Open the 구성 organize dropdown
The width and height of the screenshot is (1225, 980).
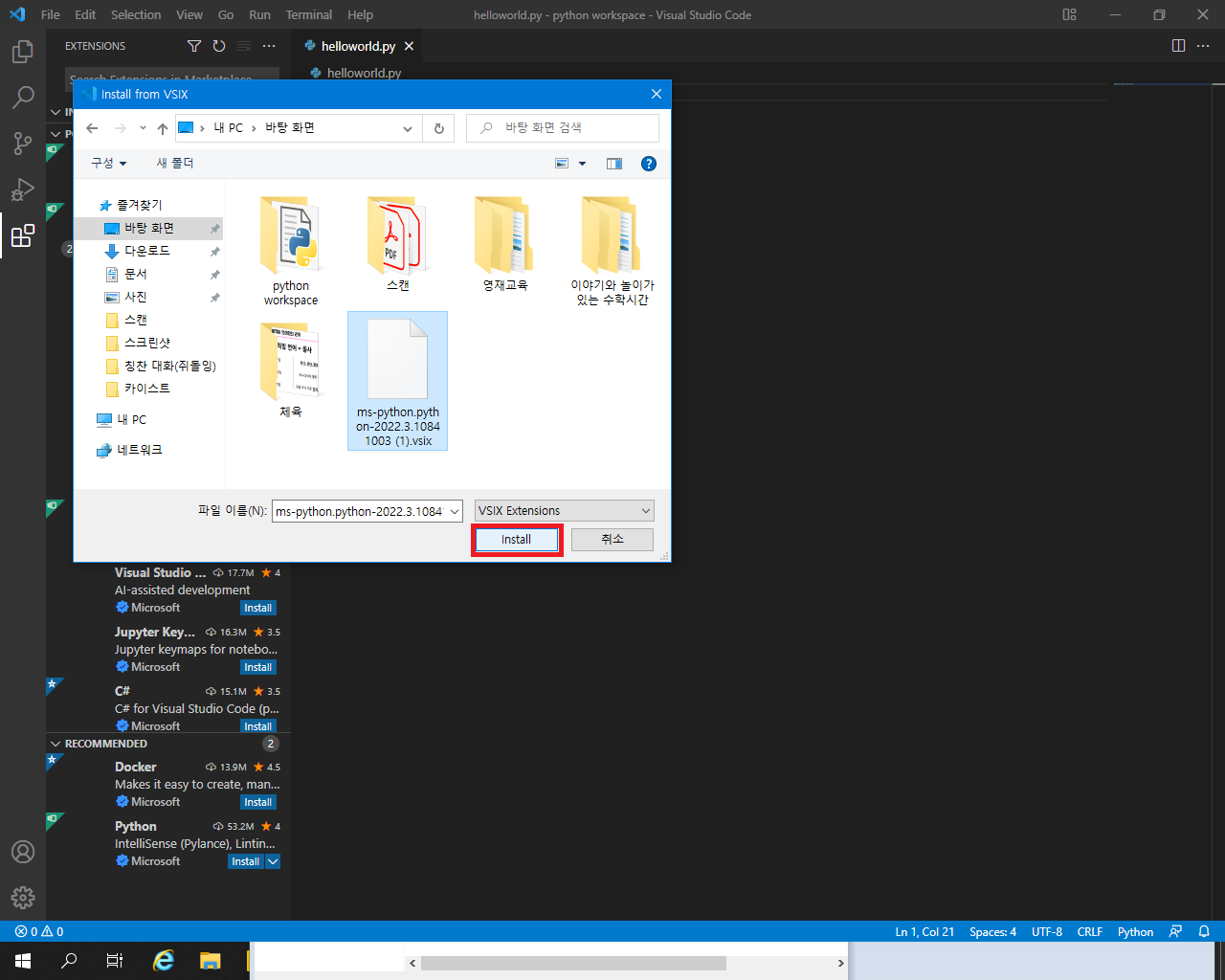pos(109,164)
